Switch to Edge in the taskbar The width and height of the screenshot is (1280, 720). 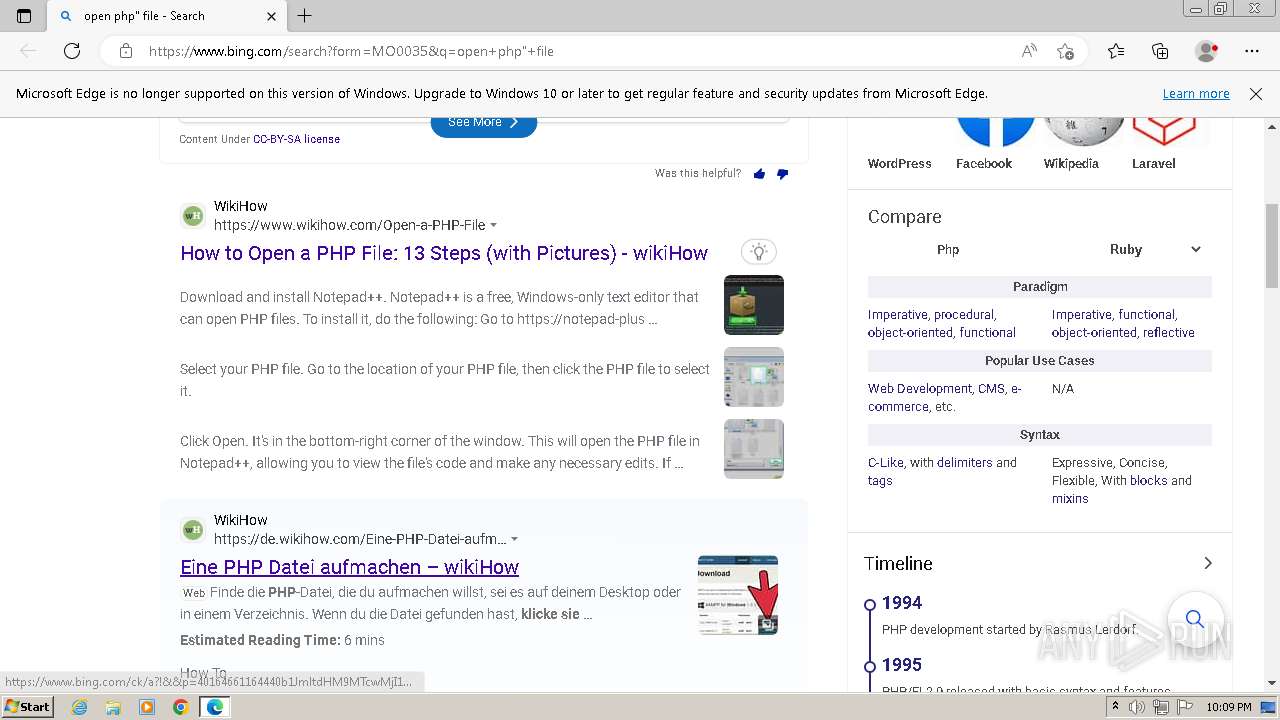[x=215, y=707]
